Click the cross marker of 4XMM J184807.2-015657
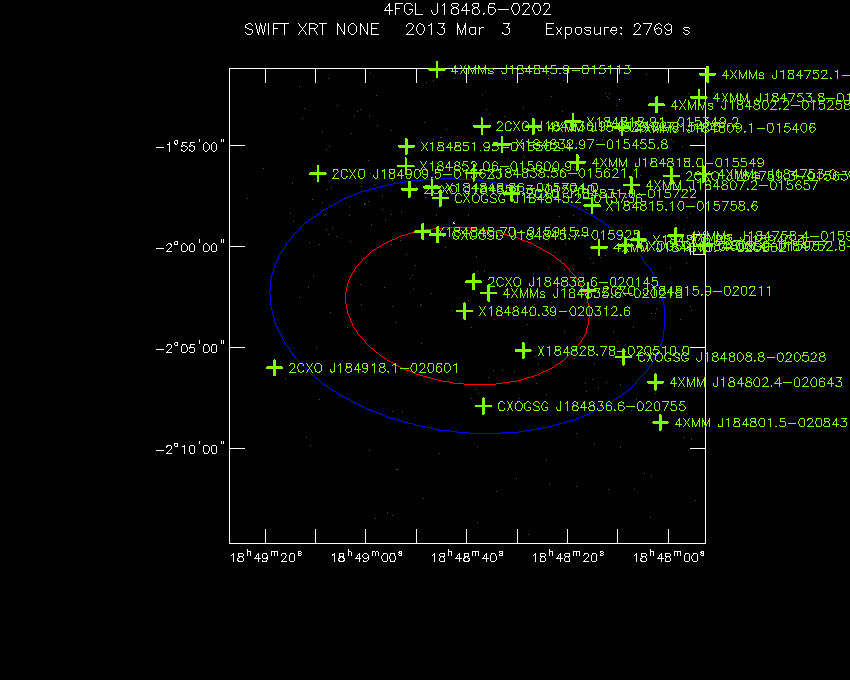The image size is (850, 680). tap(631, 185)
